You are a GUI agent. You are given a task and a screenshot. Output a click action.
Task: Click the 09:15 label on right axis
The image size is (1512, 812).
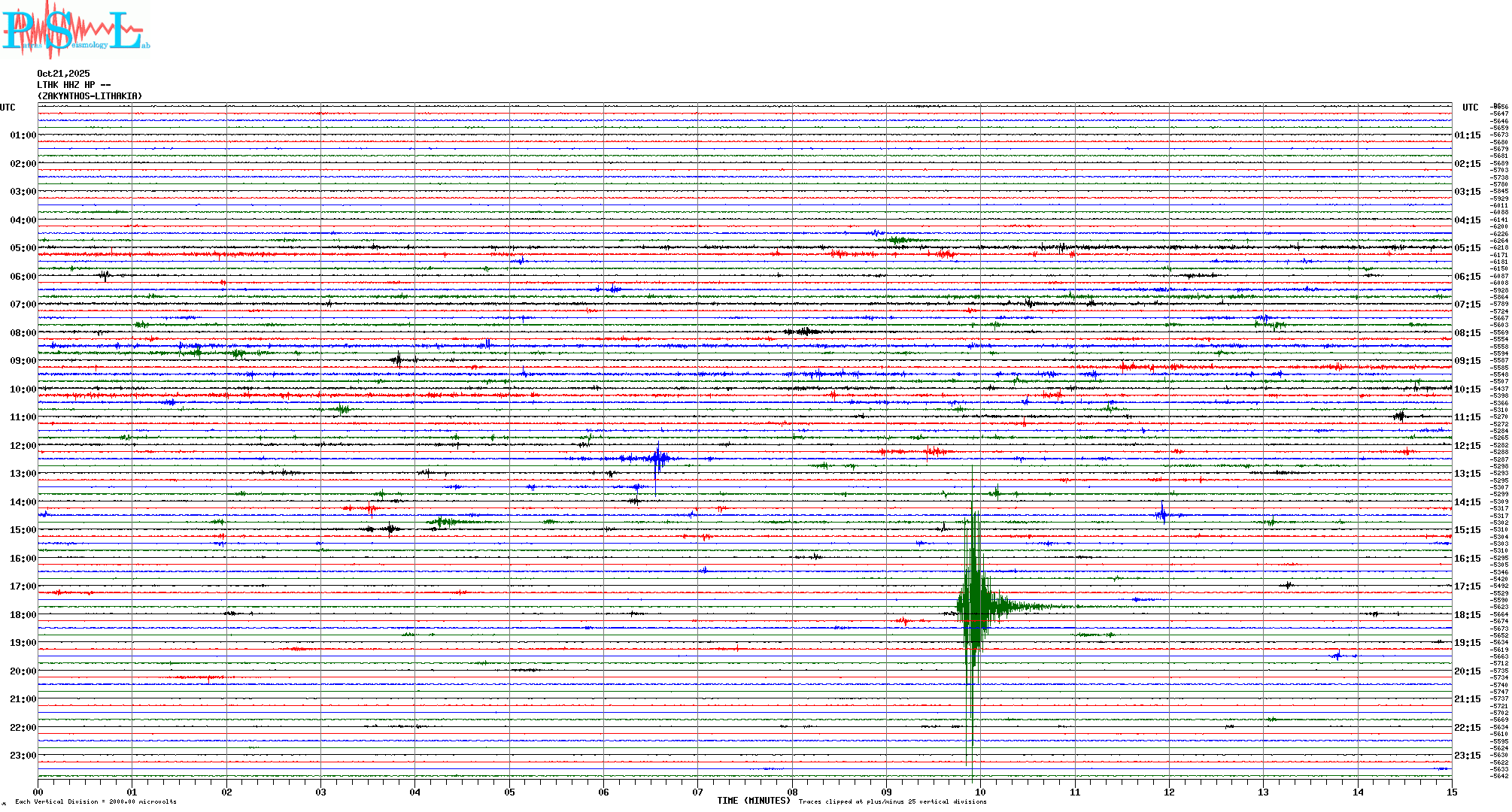click(1467, 361)
